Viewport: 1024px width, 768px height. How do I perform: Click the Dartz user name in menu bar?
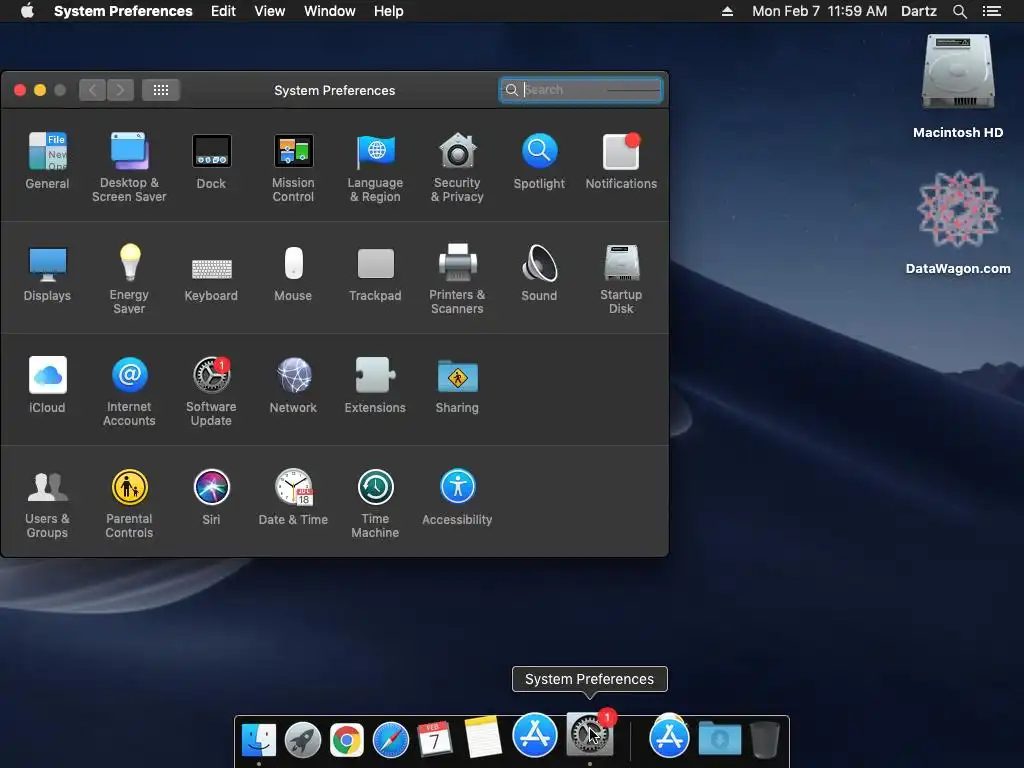pyautogui.click(x=919, y=11)
